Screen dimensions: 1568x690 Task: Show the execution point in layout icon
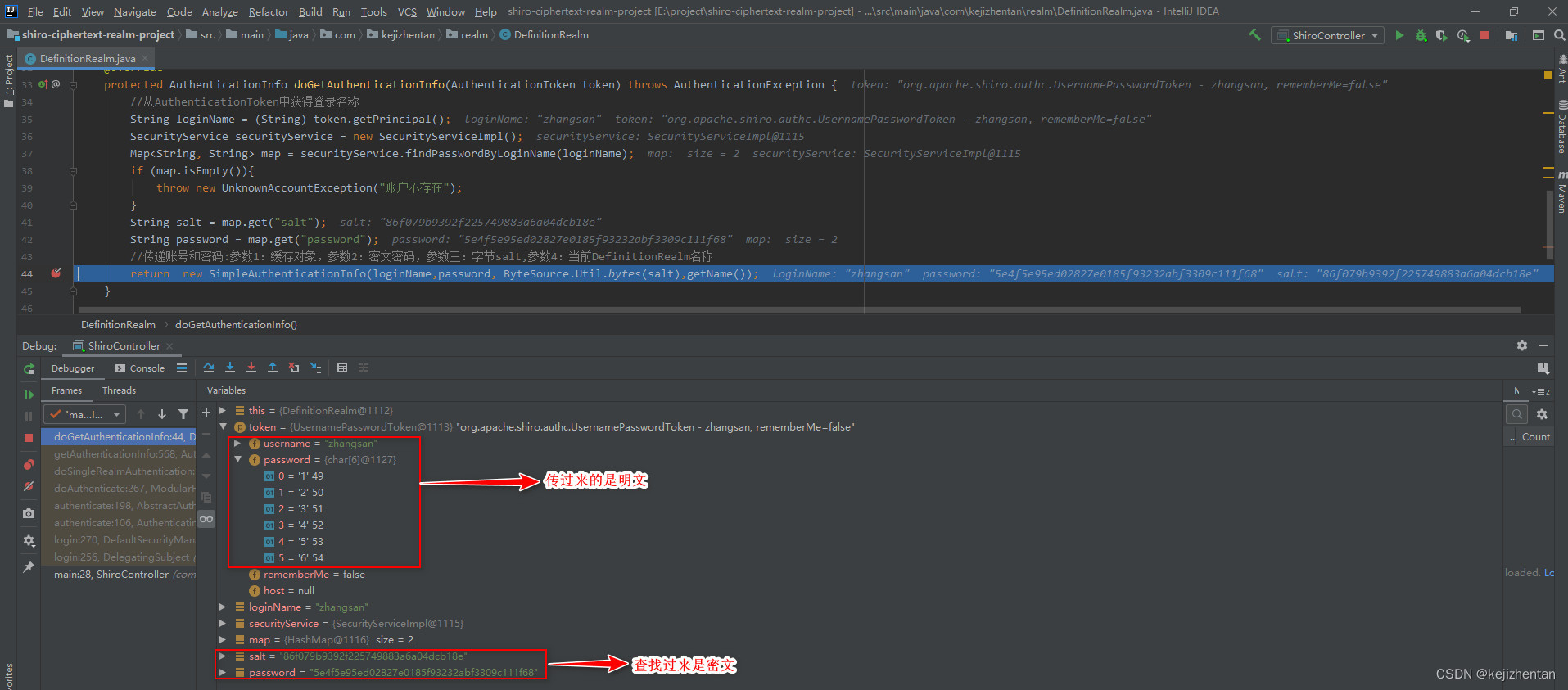pyautogui.click(x=182, y=368)
